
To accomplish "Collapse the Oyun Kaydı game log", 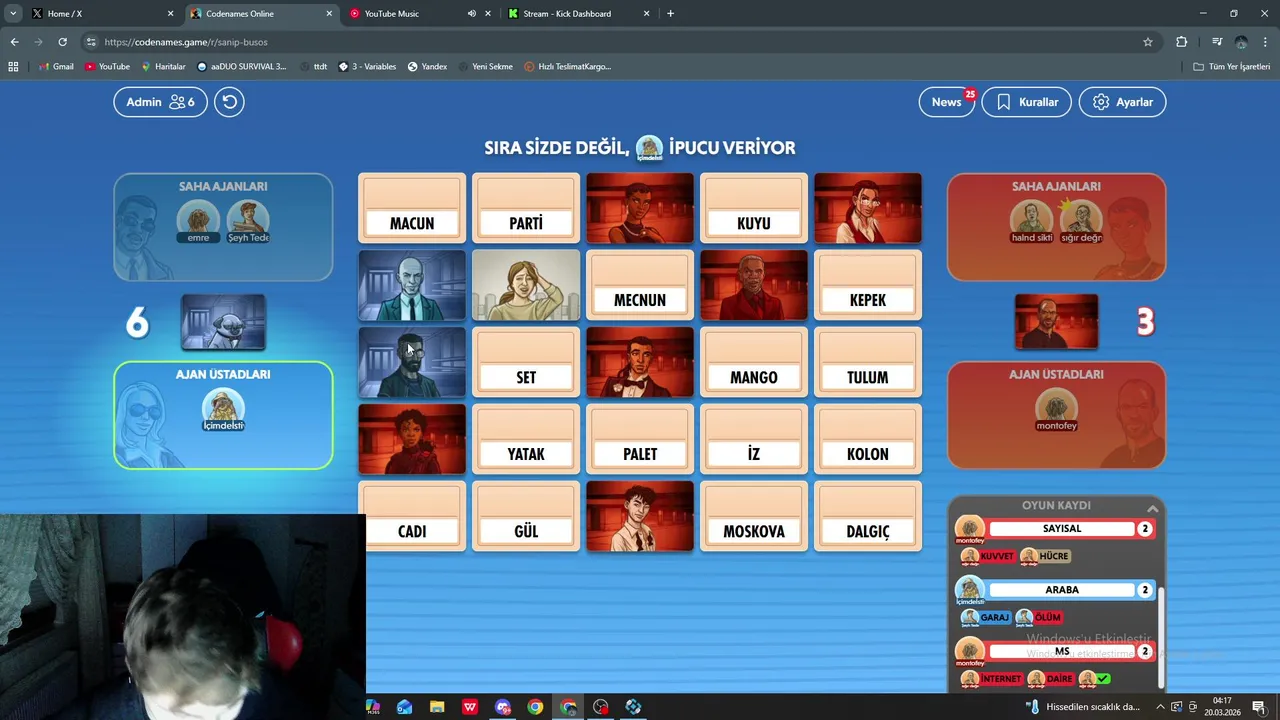I will (x=1153, y=508).
